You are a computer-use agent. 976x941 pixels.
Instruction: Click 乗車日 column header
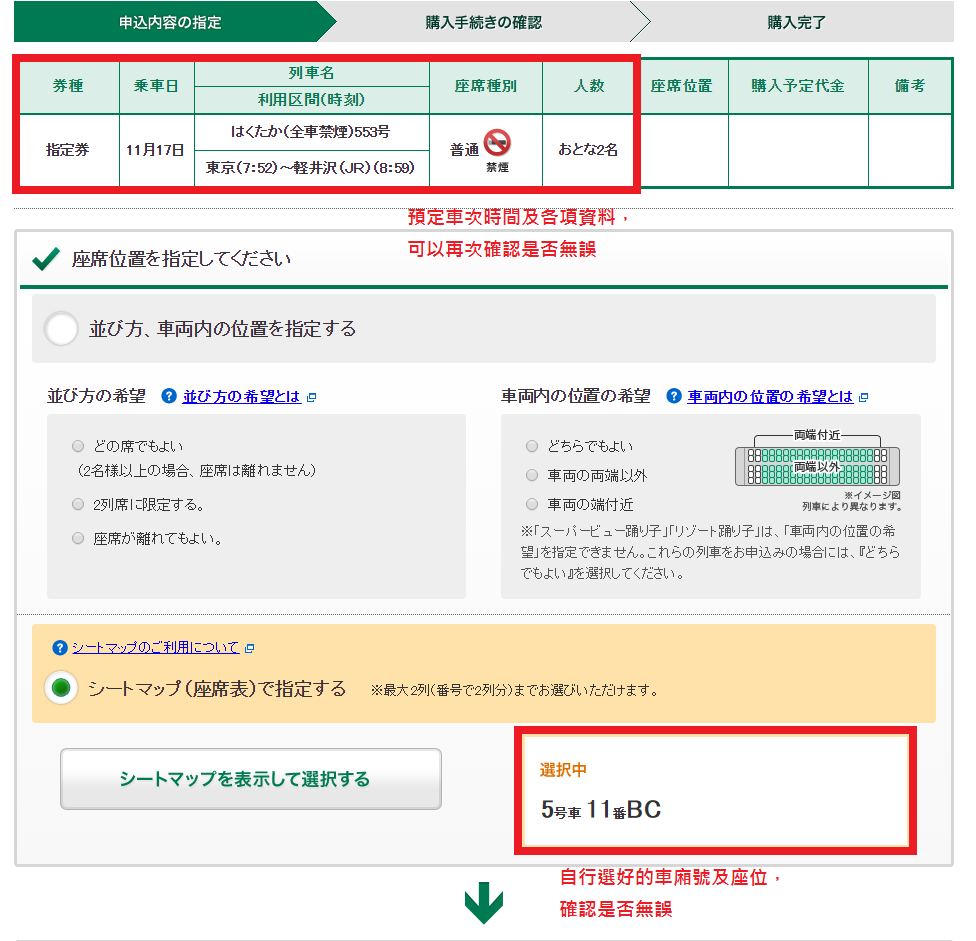[x=156, y=86]
